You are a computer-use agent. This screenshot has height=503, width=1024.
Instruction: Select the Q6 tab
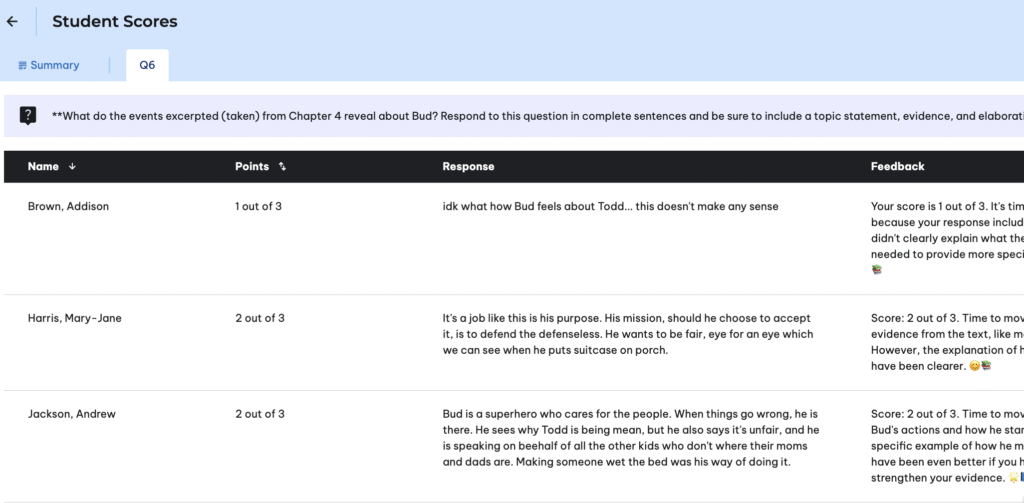[147, 65]
